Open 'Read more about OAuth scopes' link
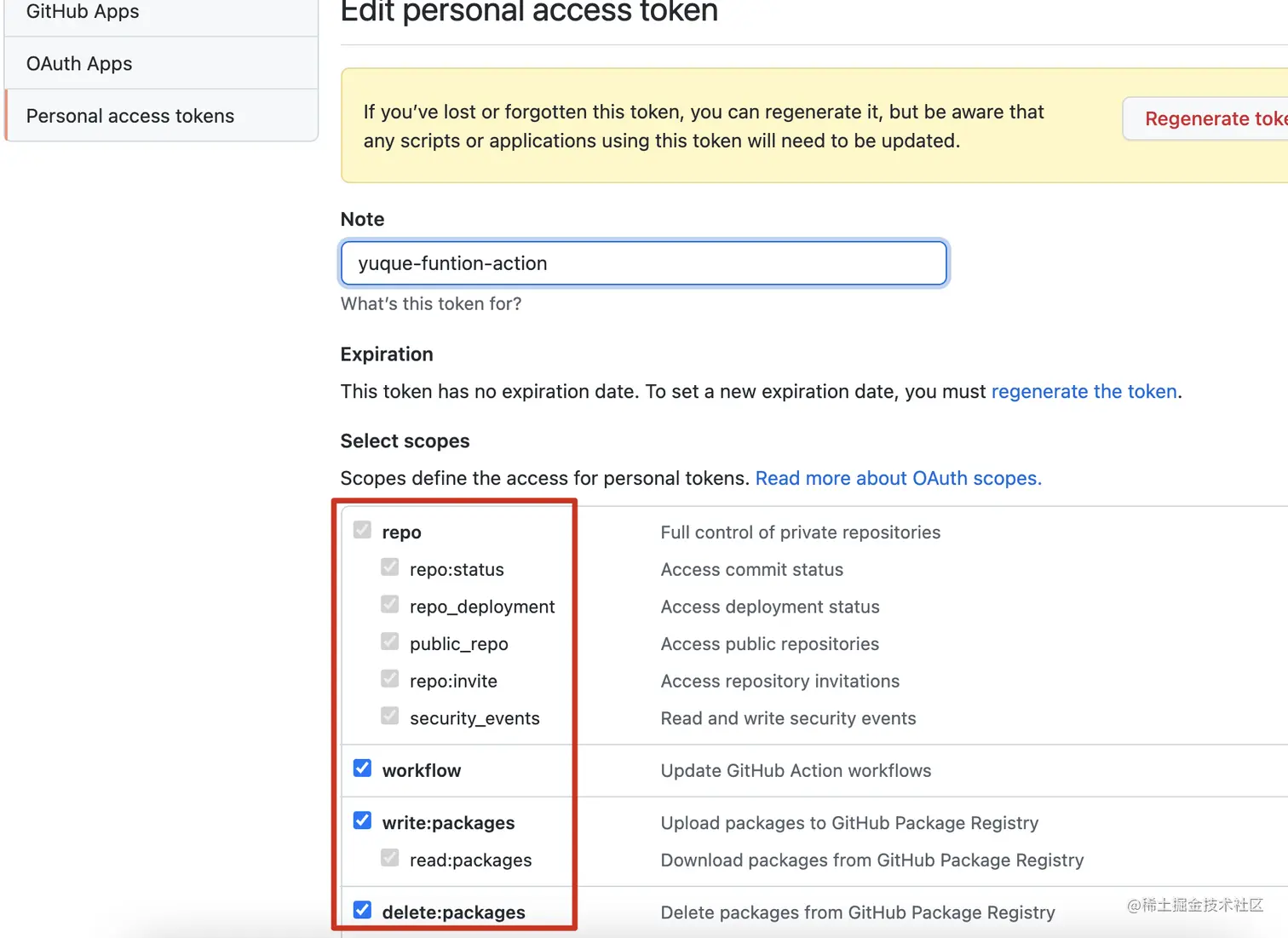The width and height of the screenshot is (1288, 938). pyautogui.click(x=898, y=479)
